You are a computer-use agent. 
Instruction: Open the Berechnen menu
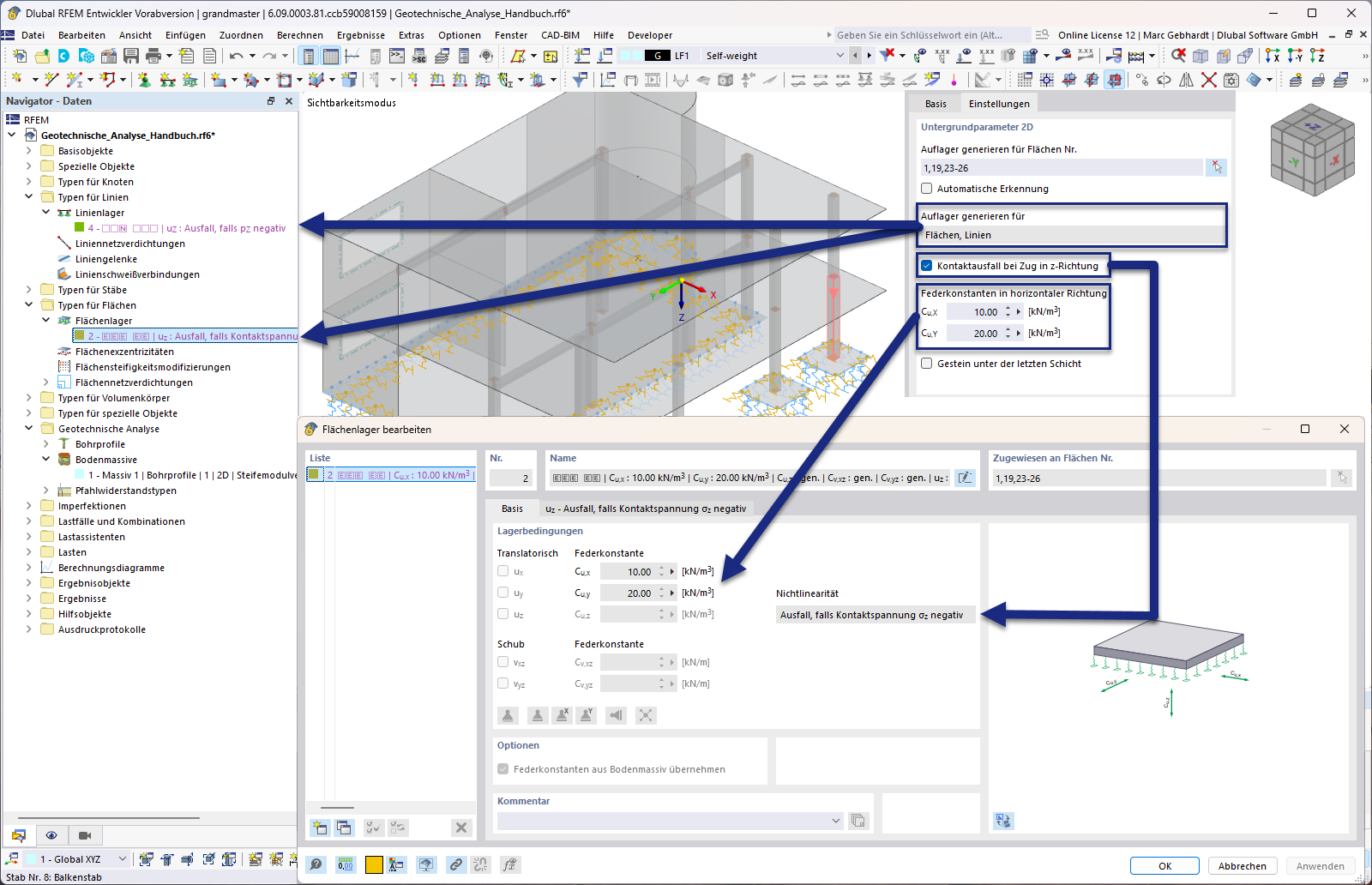click(x=300, y=35)
